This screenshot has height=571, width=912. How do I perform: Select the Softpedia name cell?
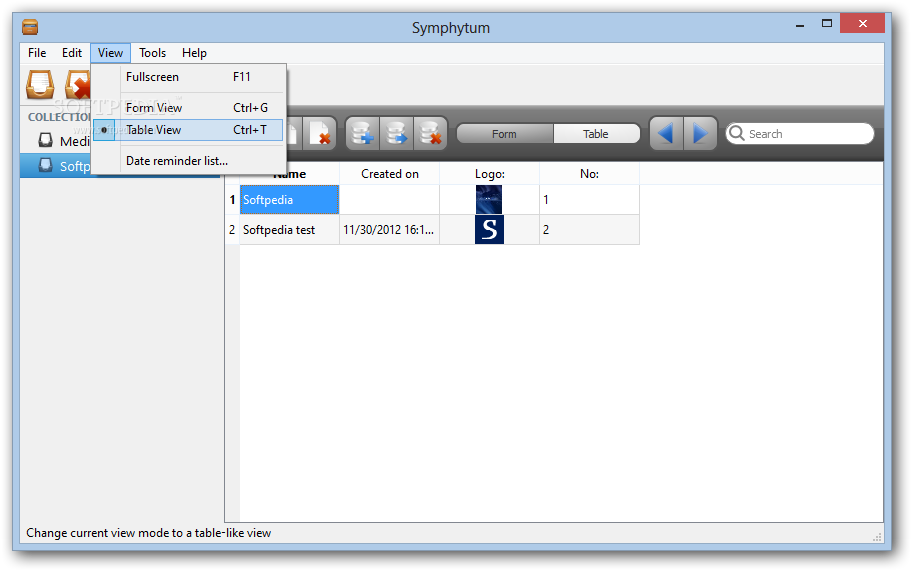289,199
